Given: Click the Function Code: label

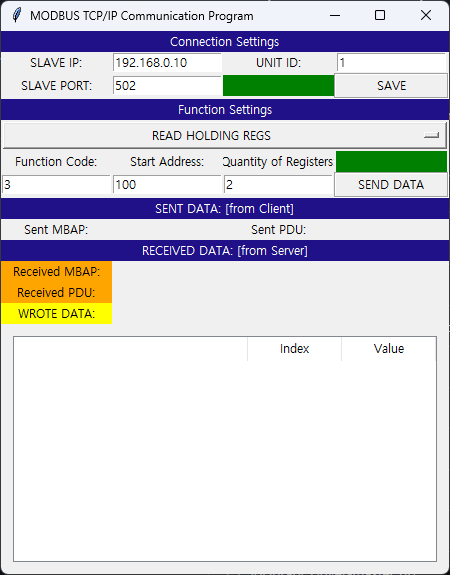Looking at the screenshot, I should pos(56,162).
